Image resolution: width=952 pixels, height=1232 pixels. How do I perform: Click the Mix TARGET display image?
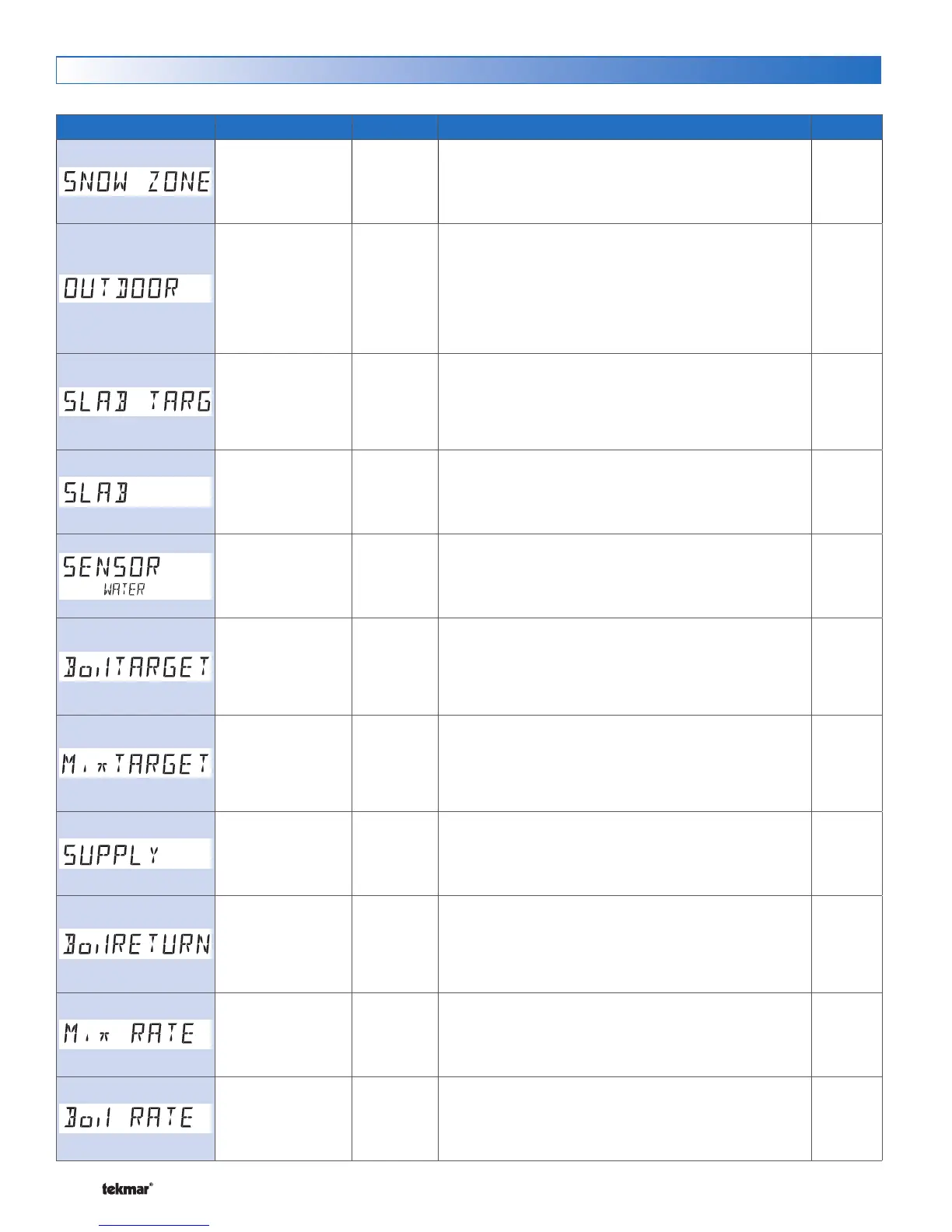tap(135, 764)
